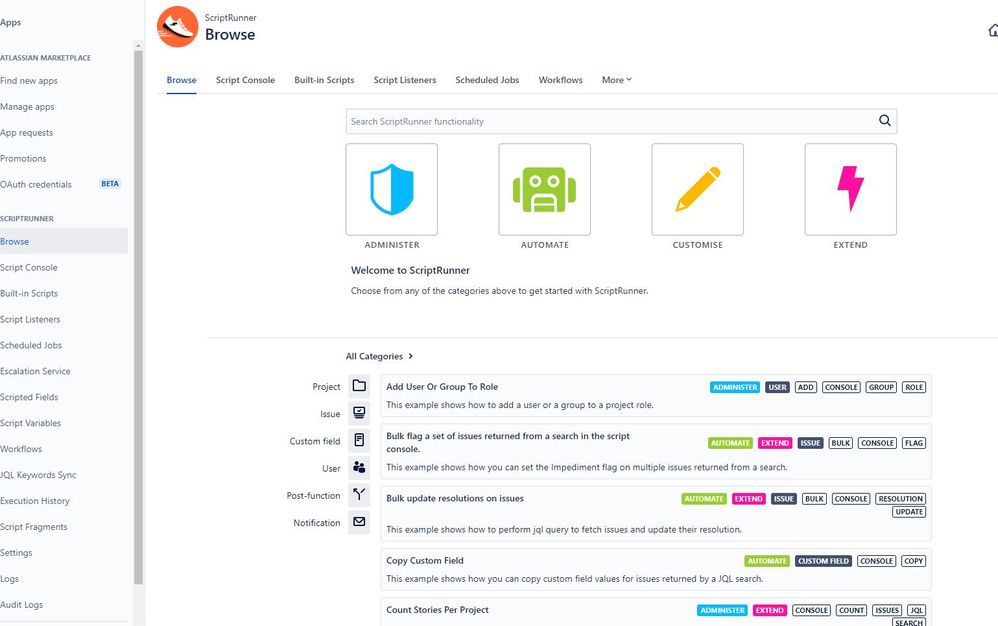Open Script Listeners in sidebar
This screenshot has height=626, width=998.
(30, 319)
